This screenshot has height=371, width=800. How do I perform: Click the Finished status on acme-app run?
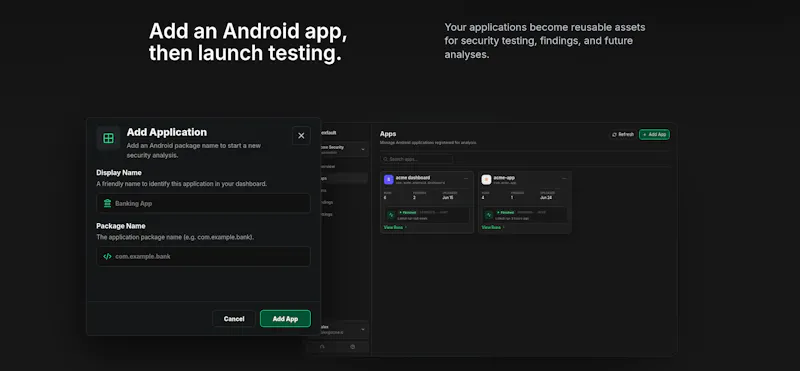506,212
